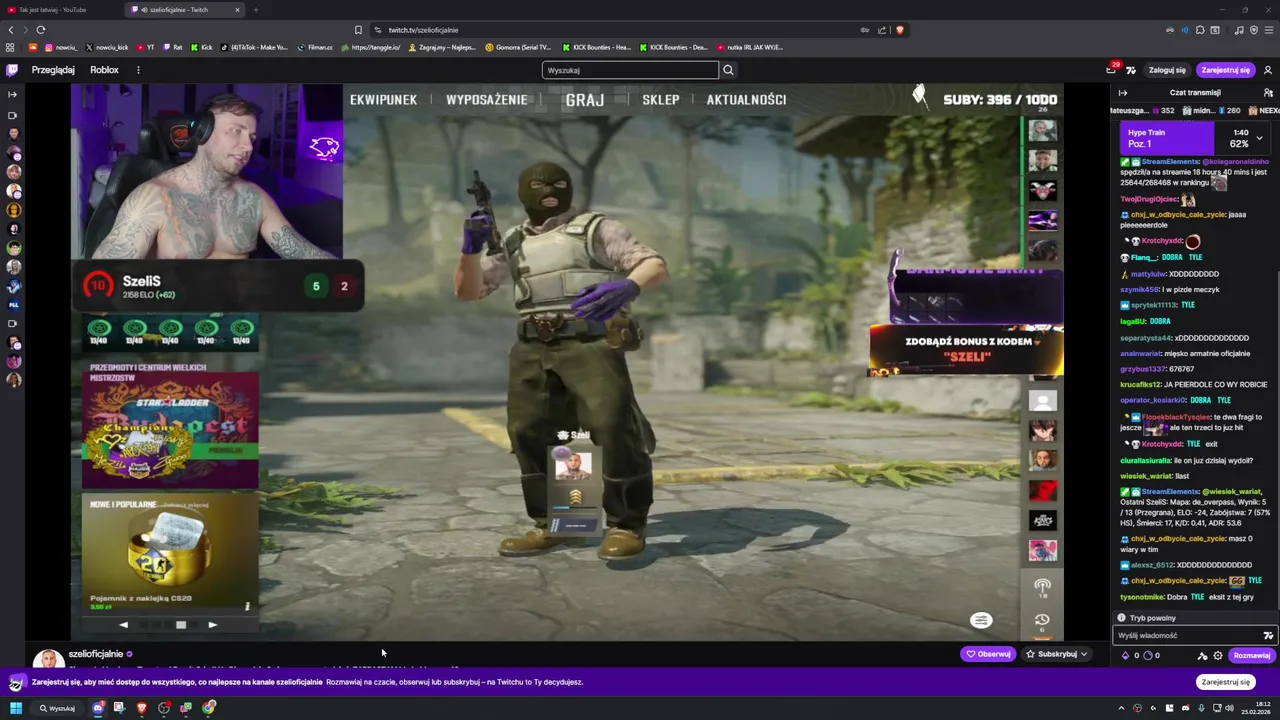Open the Windows Start button
The width and height of the screenshot is (1280, 720).
click(16, 708)
